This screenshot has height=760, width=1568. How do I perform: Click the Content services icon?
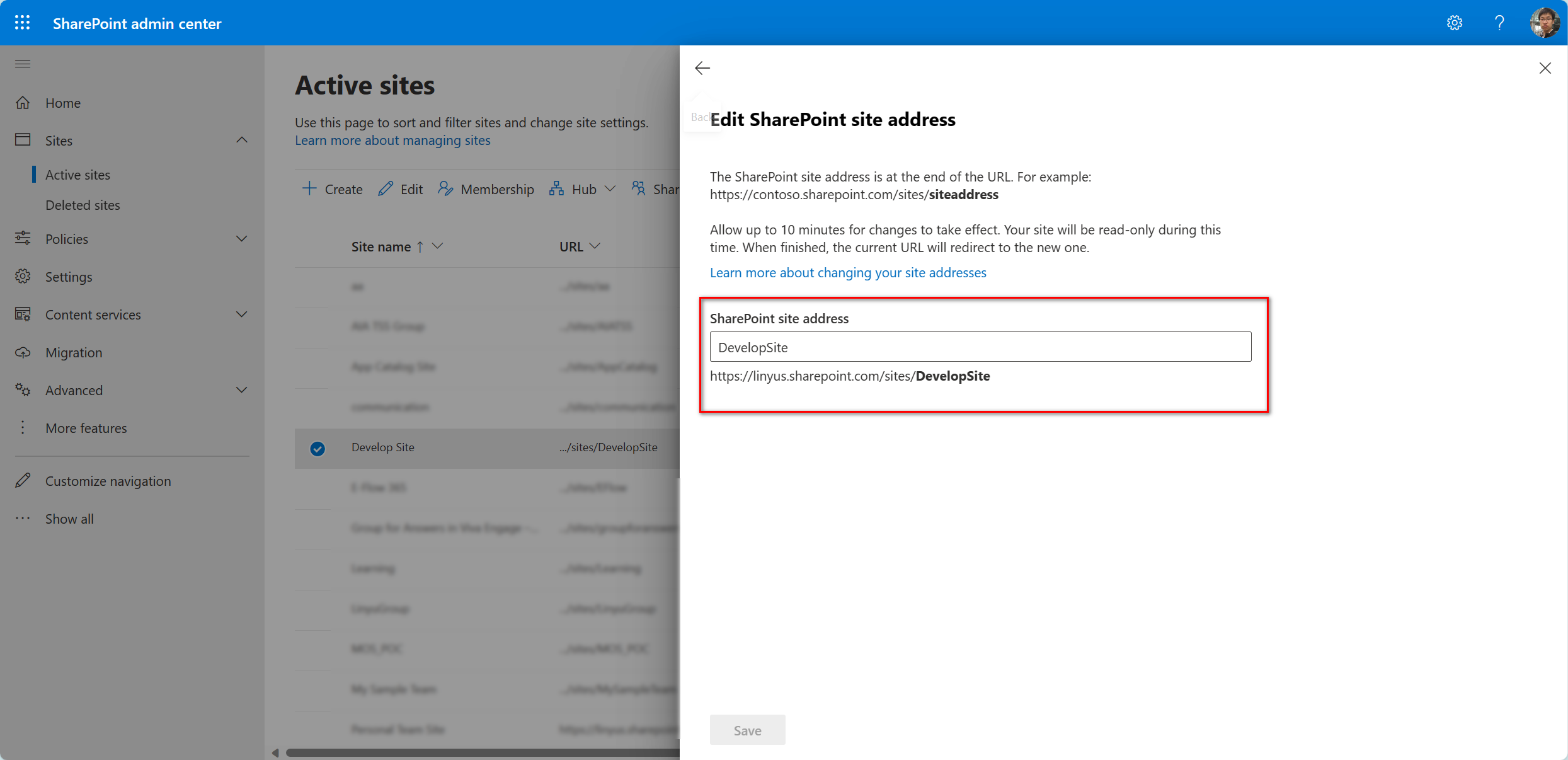click(23, 314)
